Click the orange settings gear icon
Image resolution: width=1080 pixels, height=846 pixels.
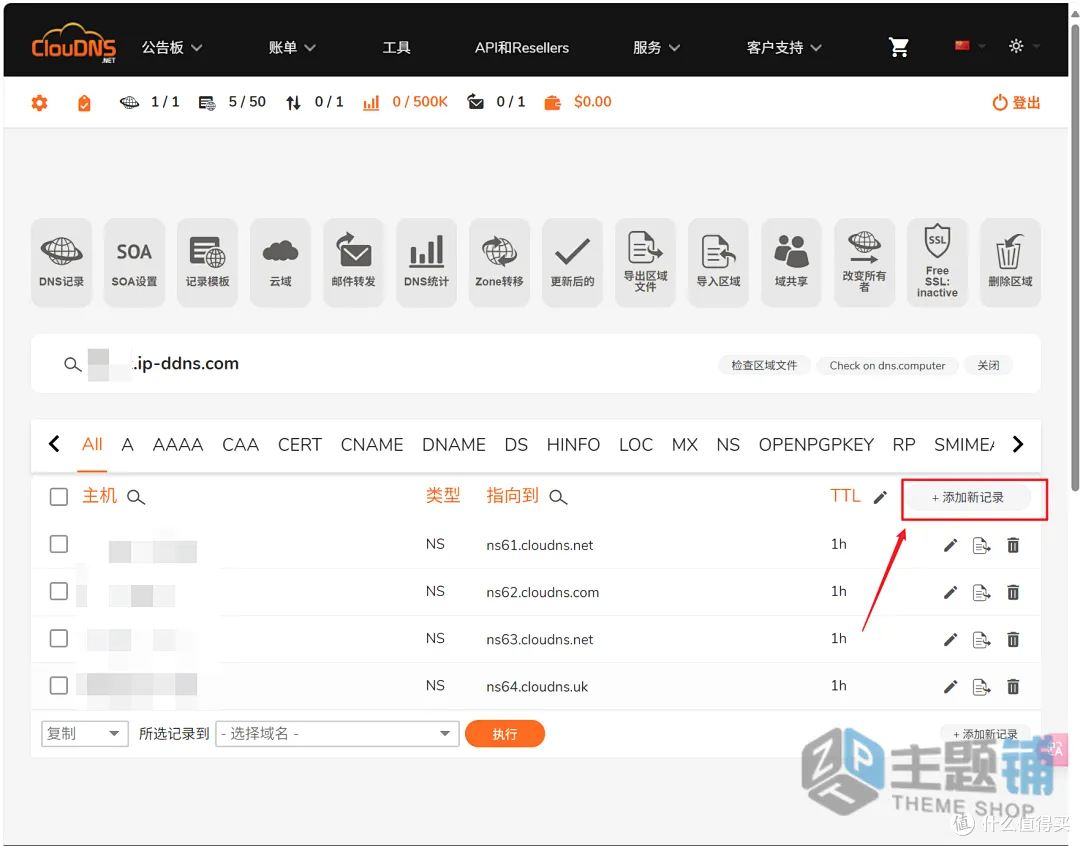(x=39, y=103)
